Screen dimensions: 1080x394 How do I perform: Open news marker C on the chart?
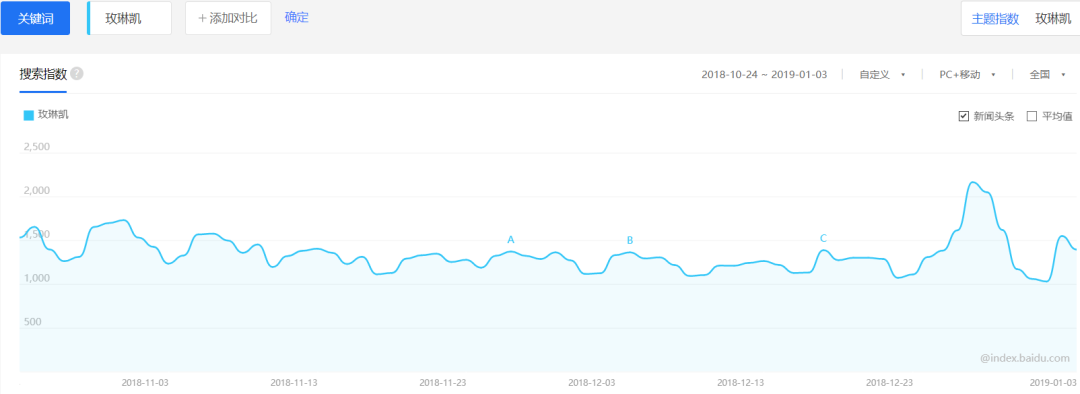tap(823, 238)
